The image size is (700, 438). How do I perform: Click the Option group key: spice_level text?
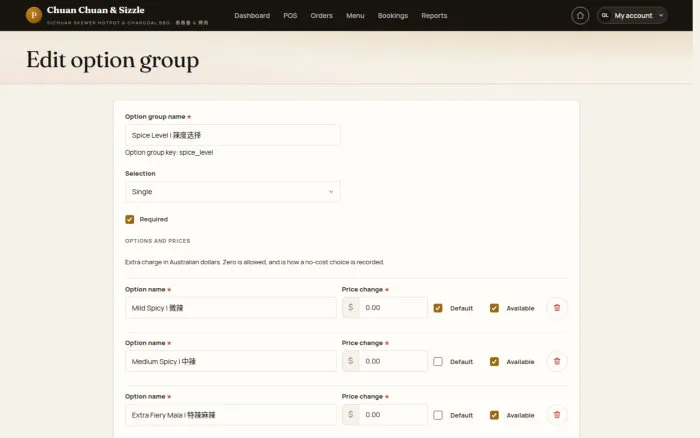tap(169, 152)
